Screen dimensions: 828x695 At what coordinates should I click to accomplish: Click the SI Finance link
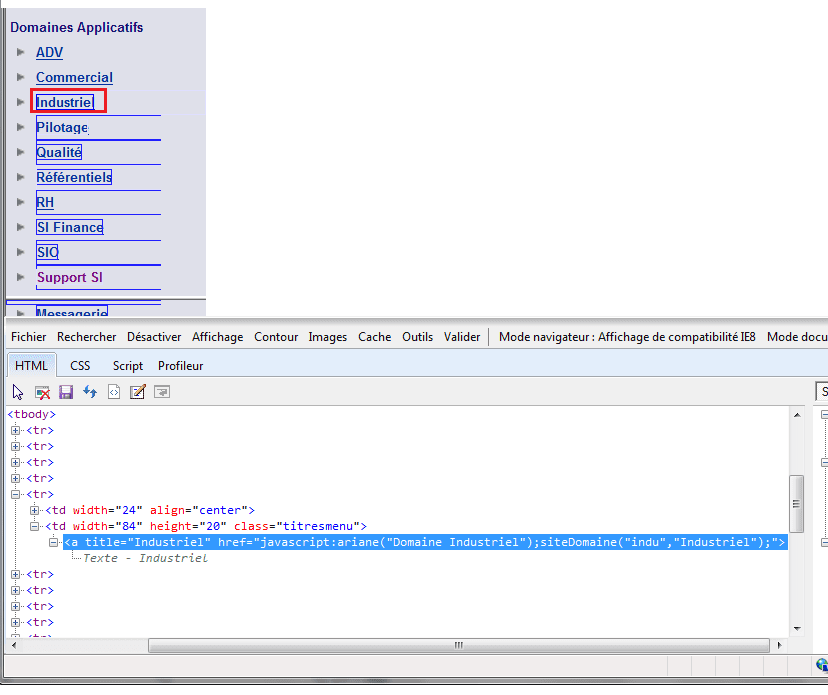(69, 227)
